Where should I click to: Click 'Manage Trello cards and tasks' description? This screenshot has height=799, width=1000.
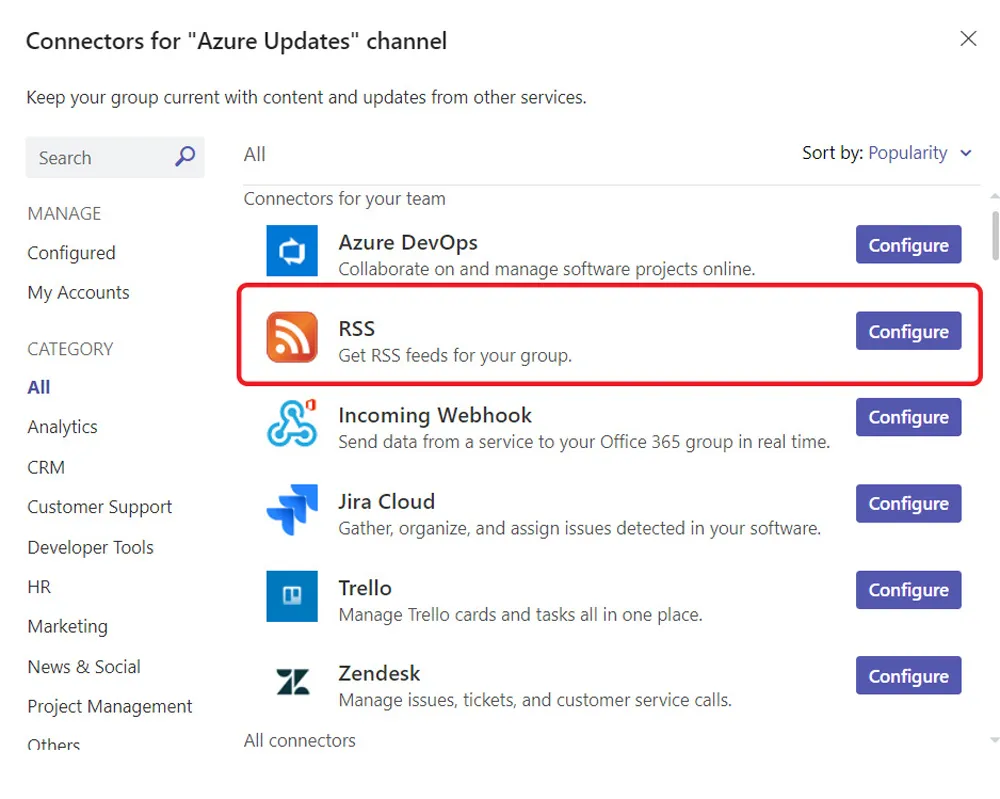pos(520,615)
